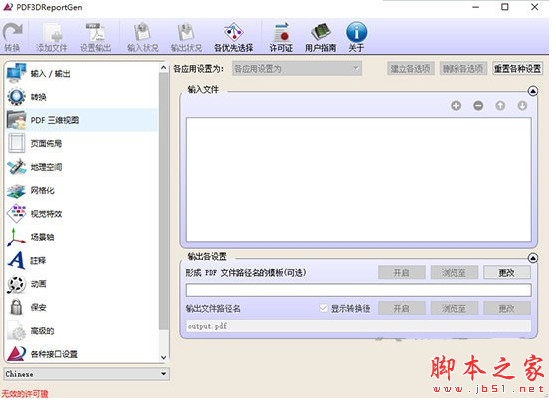Click 开启 button in the template row

coord(401,273)
